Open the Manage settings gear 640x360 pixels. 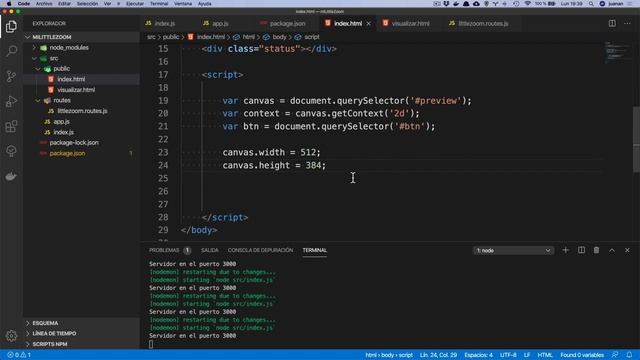[x=11, y=336]
